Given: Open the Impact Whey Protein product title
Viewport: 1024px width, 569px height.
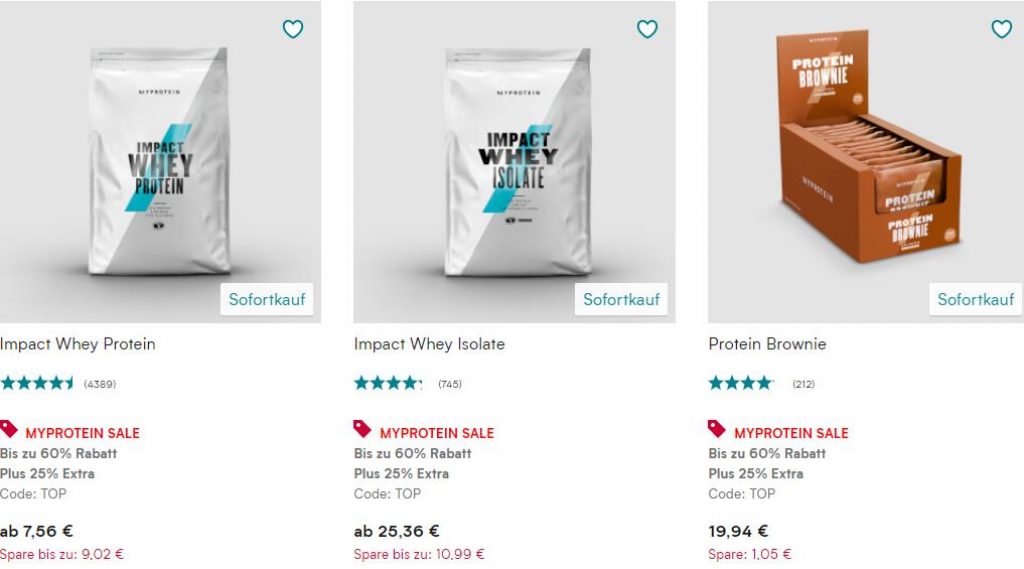Looking at the screenshot, I should tap(78, 344).
